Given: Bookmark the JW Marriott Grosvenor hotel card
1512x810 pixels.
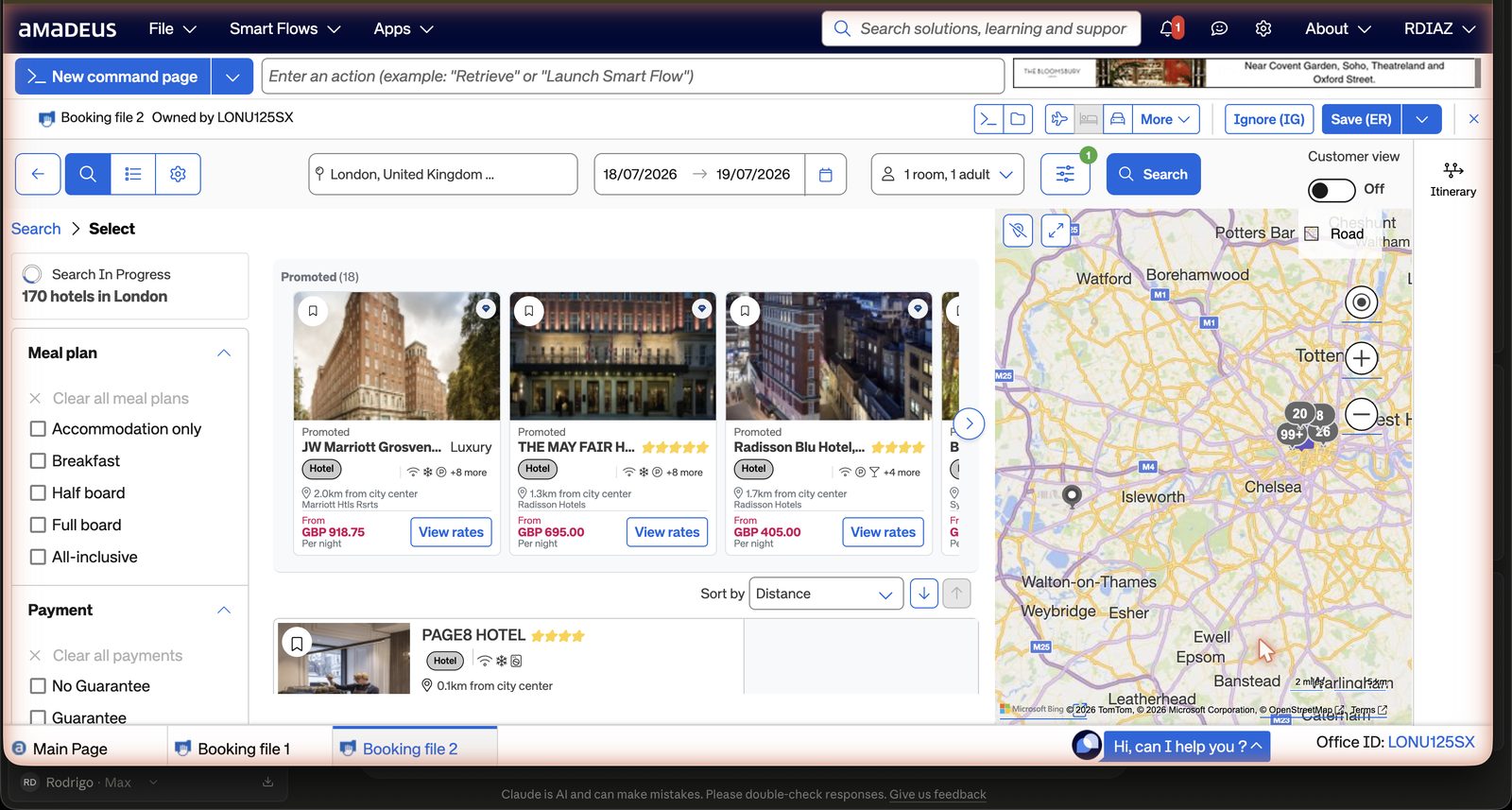Looking at the screenshot, I should tap(313, 310).
